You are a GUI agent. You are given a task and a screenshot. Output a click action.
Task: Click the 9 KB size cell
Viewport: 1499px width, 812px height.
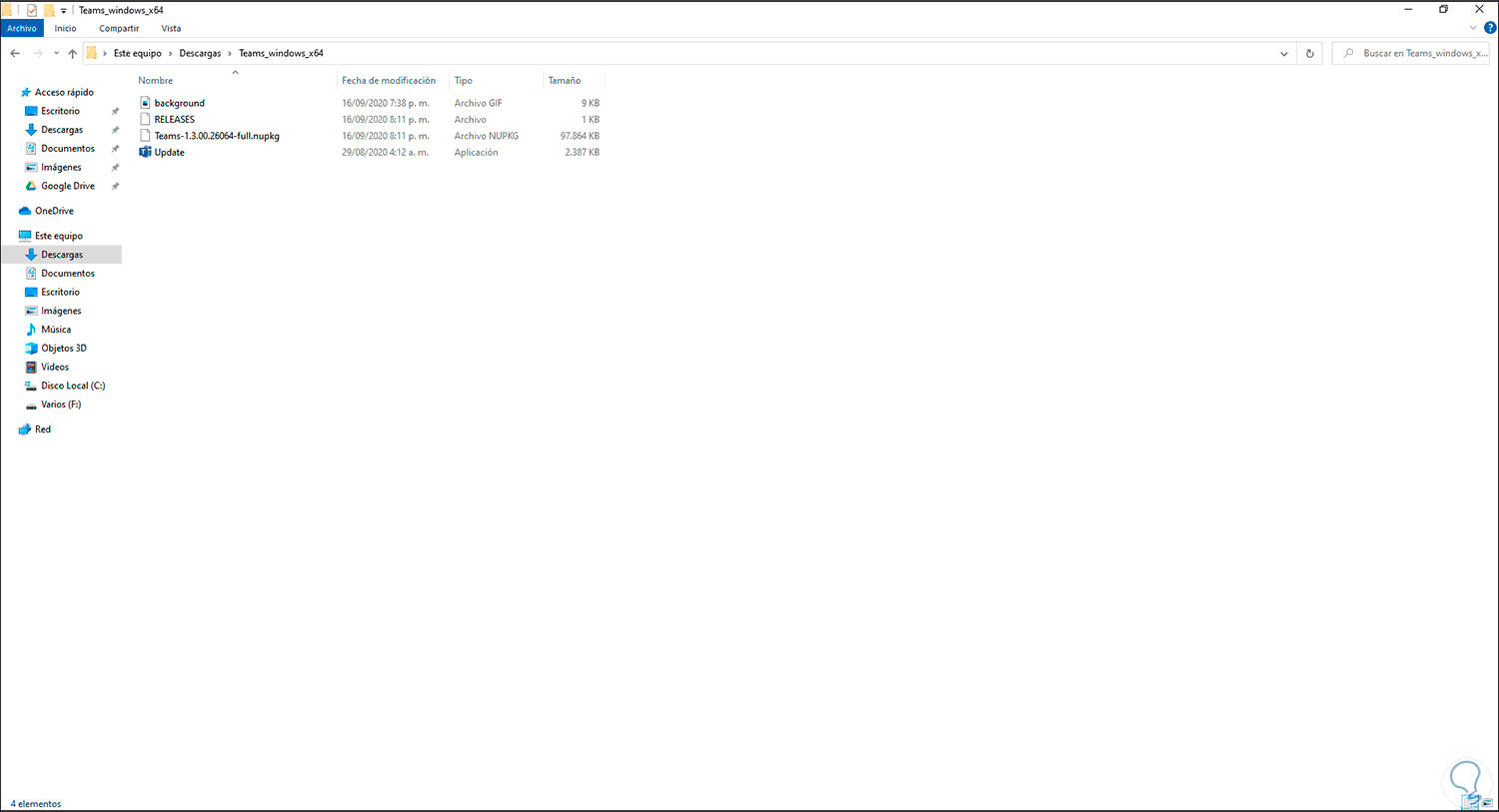pyautogui.click(x=591, y=103)
